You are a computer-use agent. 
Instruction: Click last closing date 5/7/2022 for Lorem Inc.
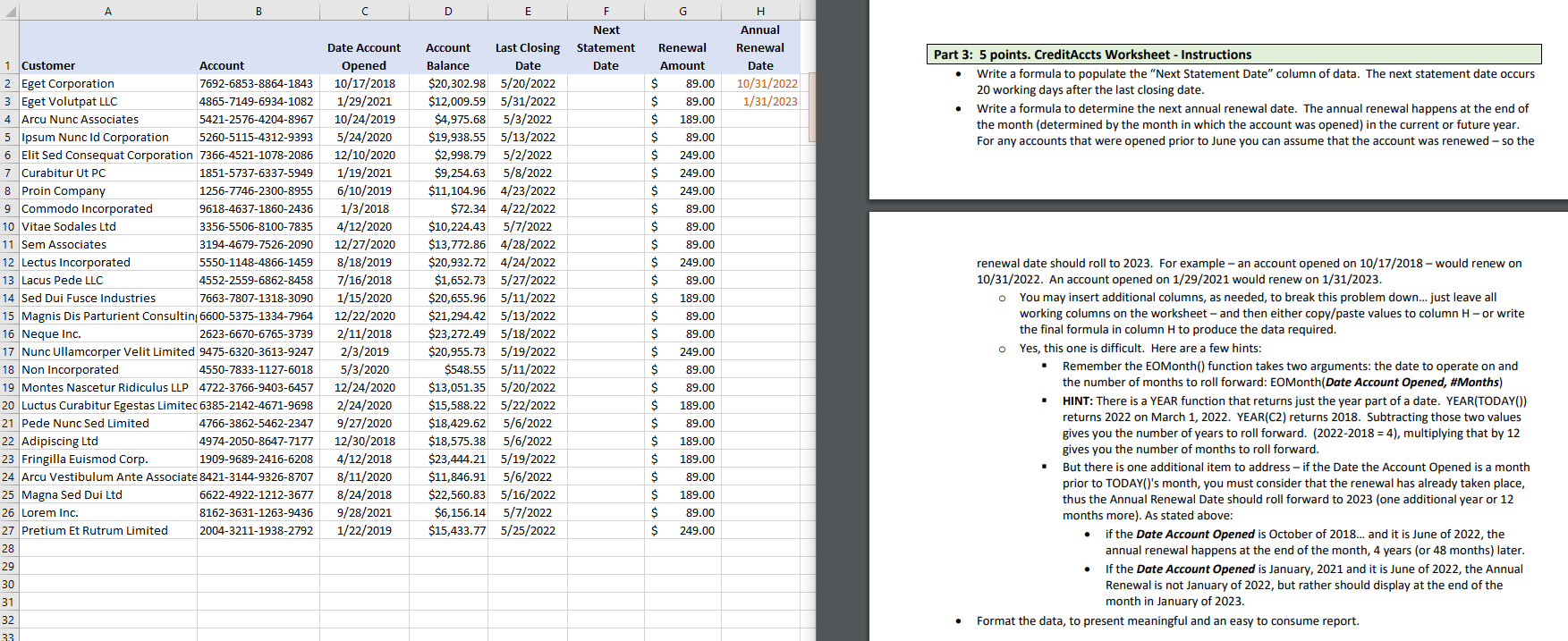pos(528,512)
